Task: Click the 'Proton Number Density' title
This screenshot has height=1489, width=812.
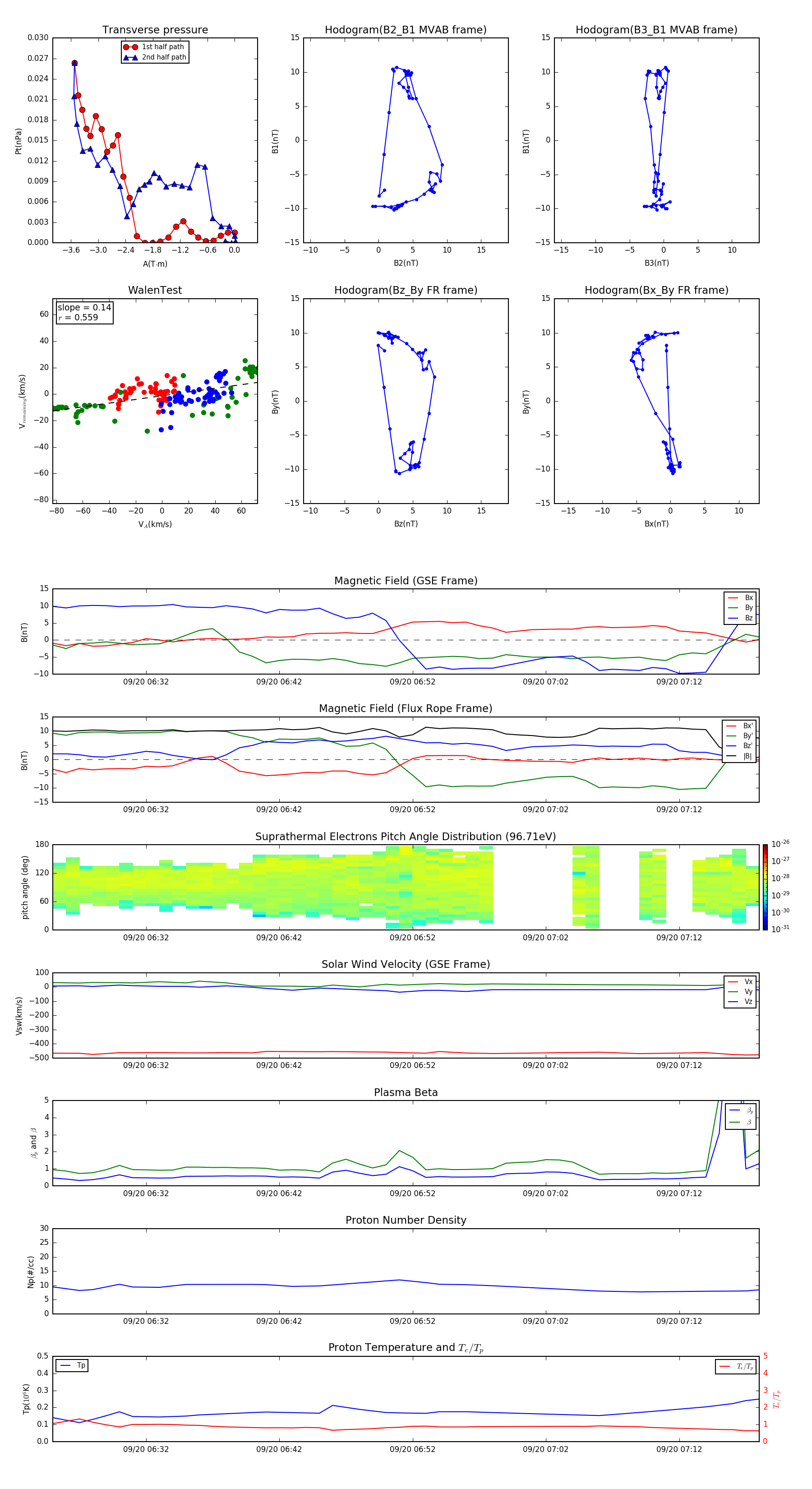Action: click(406, 1220)
